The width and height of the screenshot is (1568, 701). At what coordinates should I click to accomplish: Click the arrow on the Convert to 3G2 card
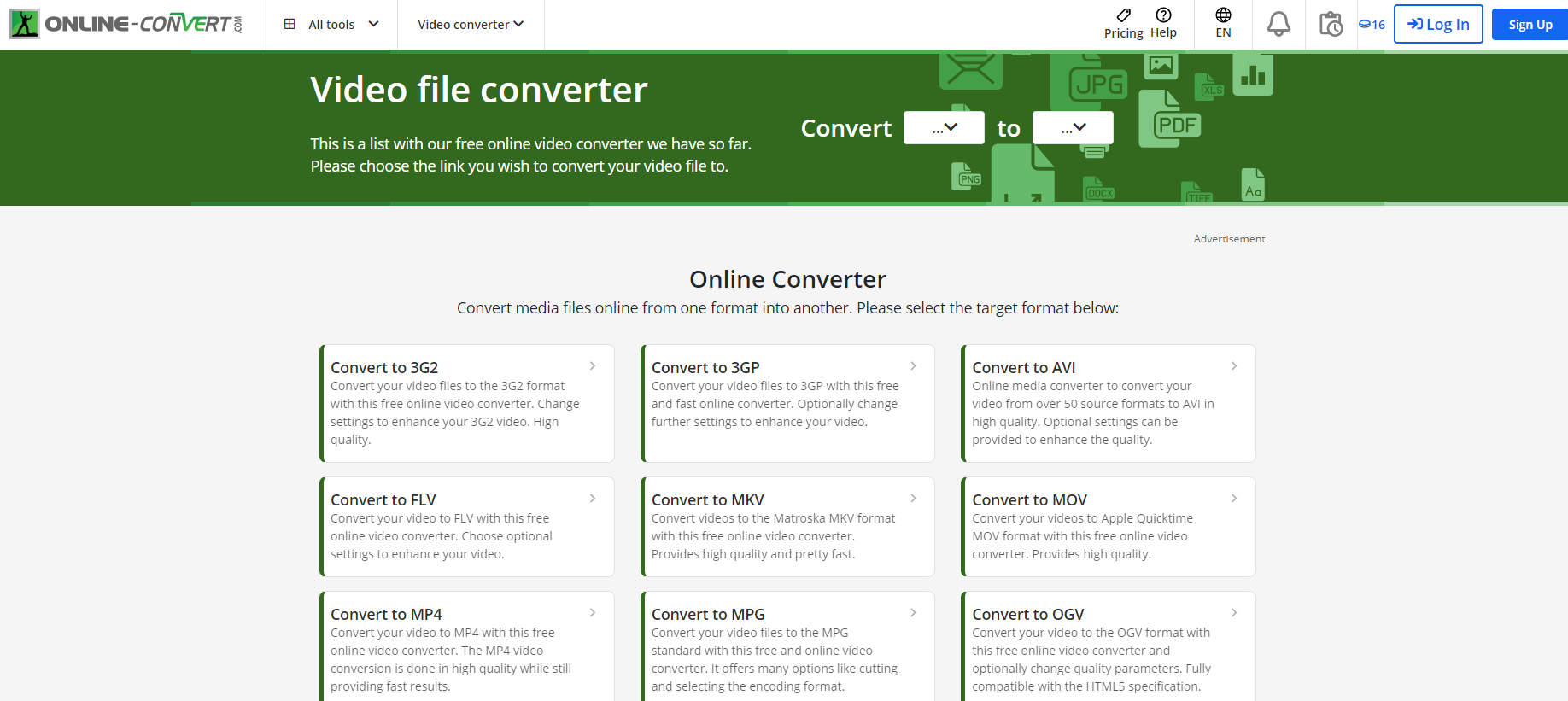pos(593,365)
